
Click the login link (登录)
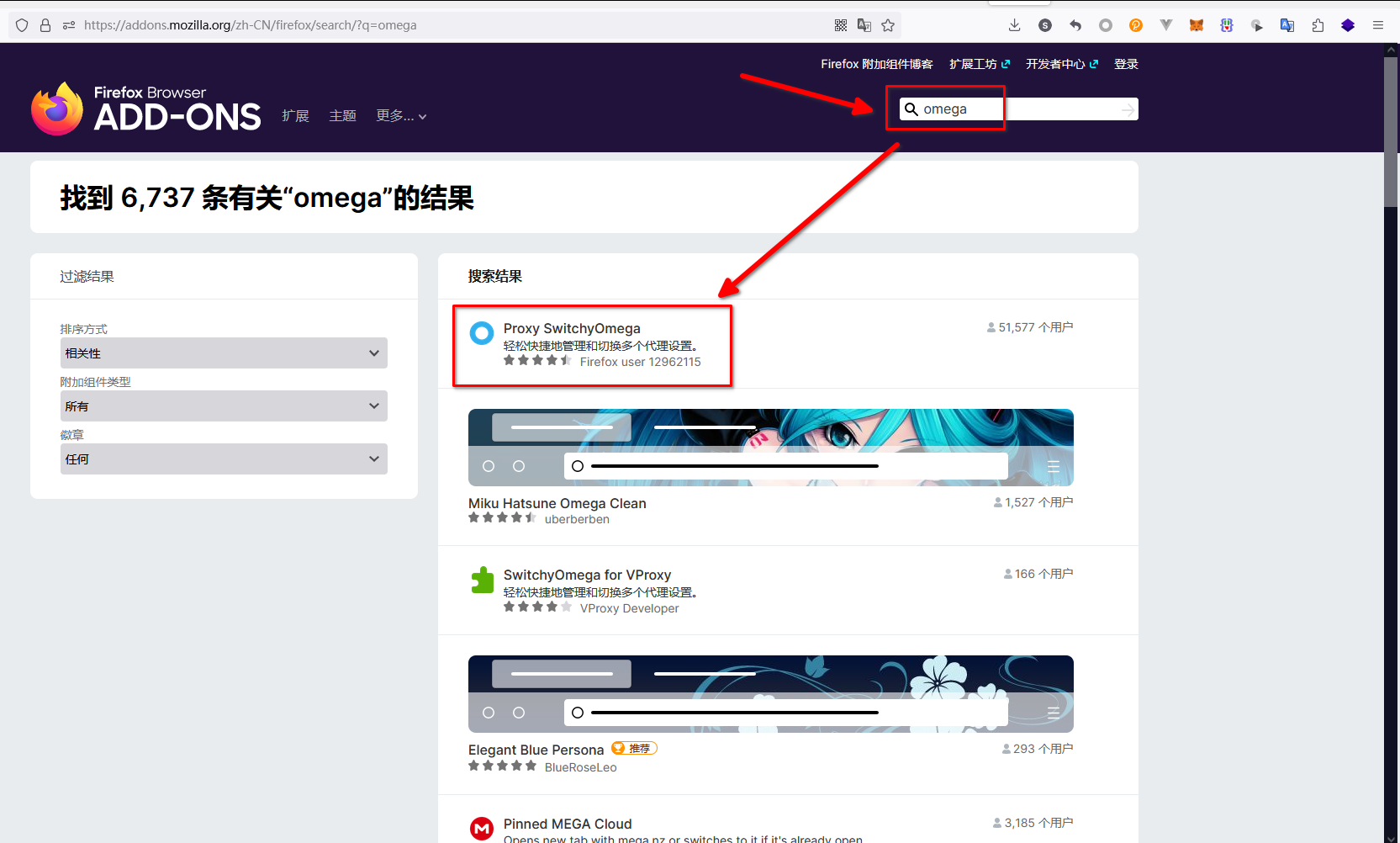1126,64
